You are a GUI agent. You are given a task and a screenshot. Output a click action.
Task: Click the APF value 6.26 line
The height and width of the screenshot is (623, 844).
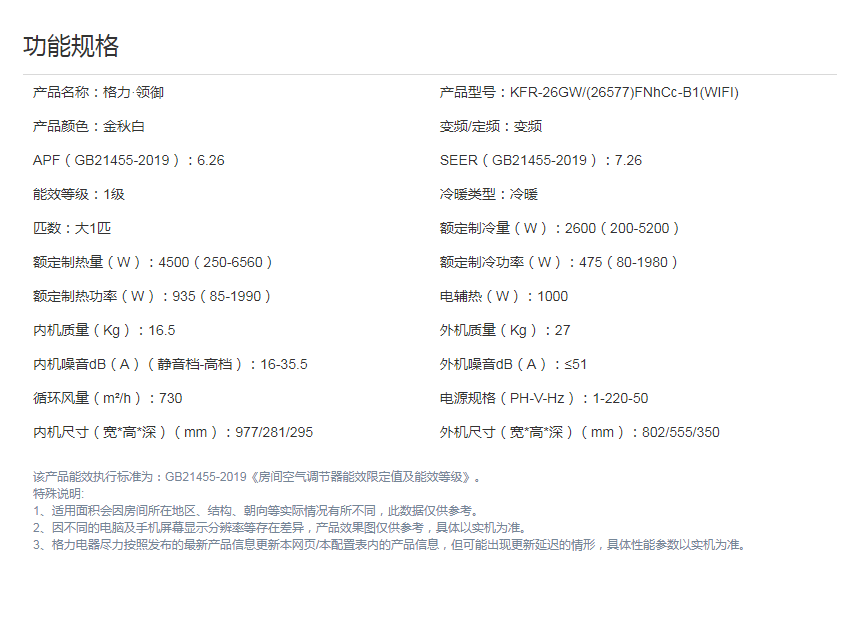click(x=128, y=160)
